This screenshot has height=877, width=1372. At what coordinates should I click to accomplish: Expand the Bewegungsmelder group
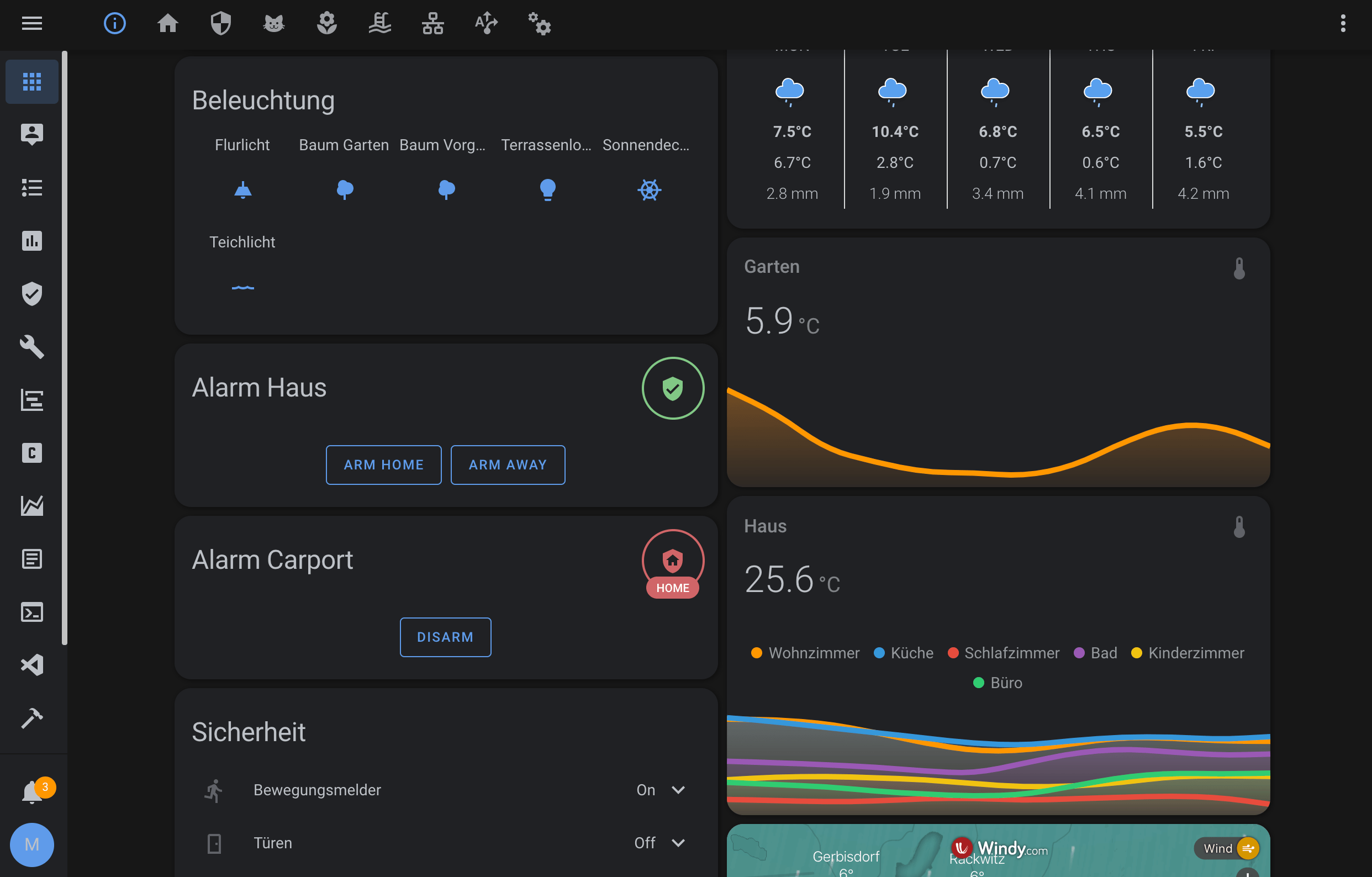click(678, 790)
